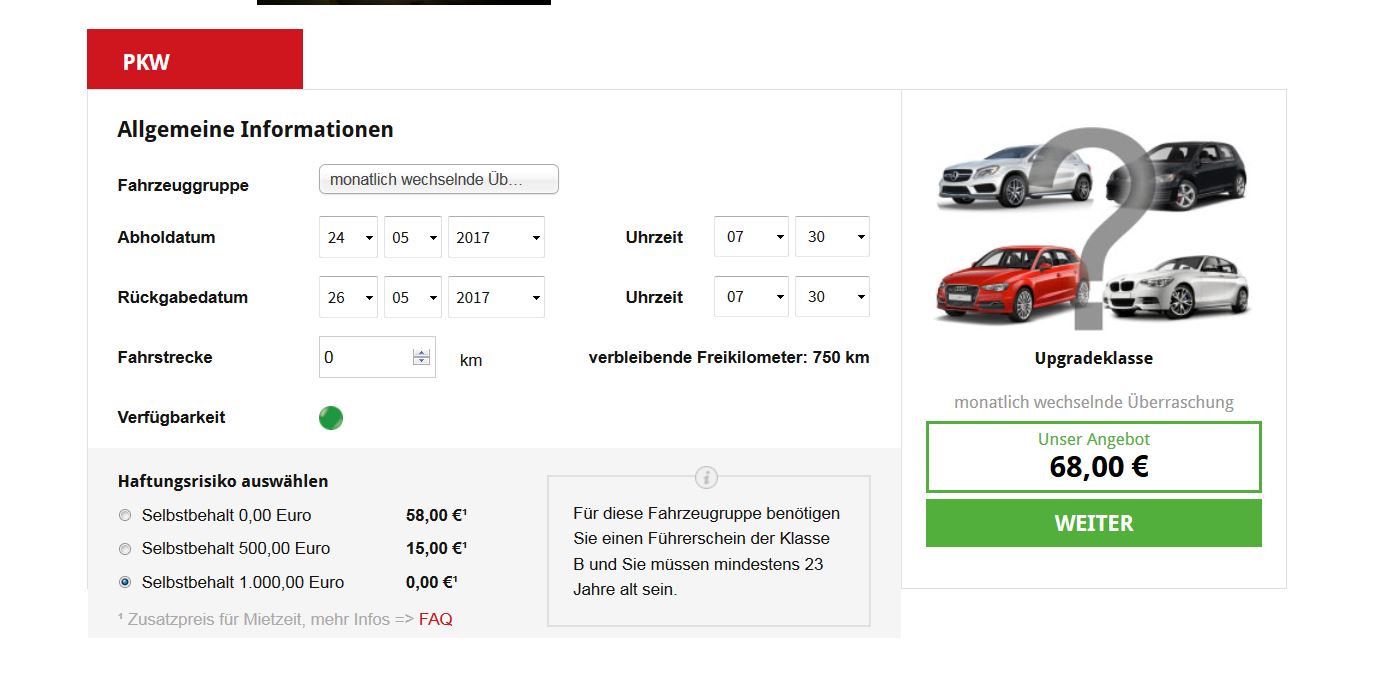Select Selbstbehalt 1.000,00 Euro option
1380x678 pixels.
pyautogui.click(x=125, y=582)
